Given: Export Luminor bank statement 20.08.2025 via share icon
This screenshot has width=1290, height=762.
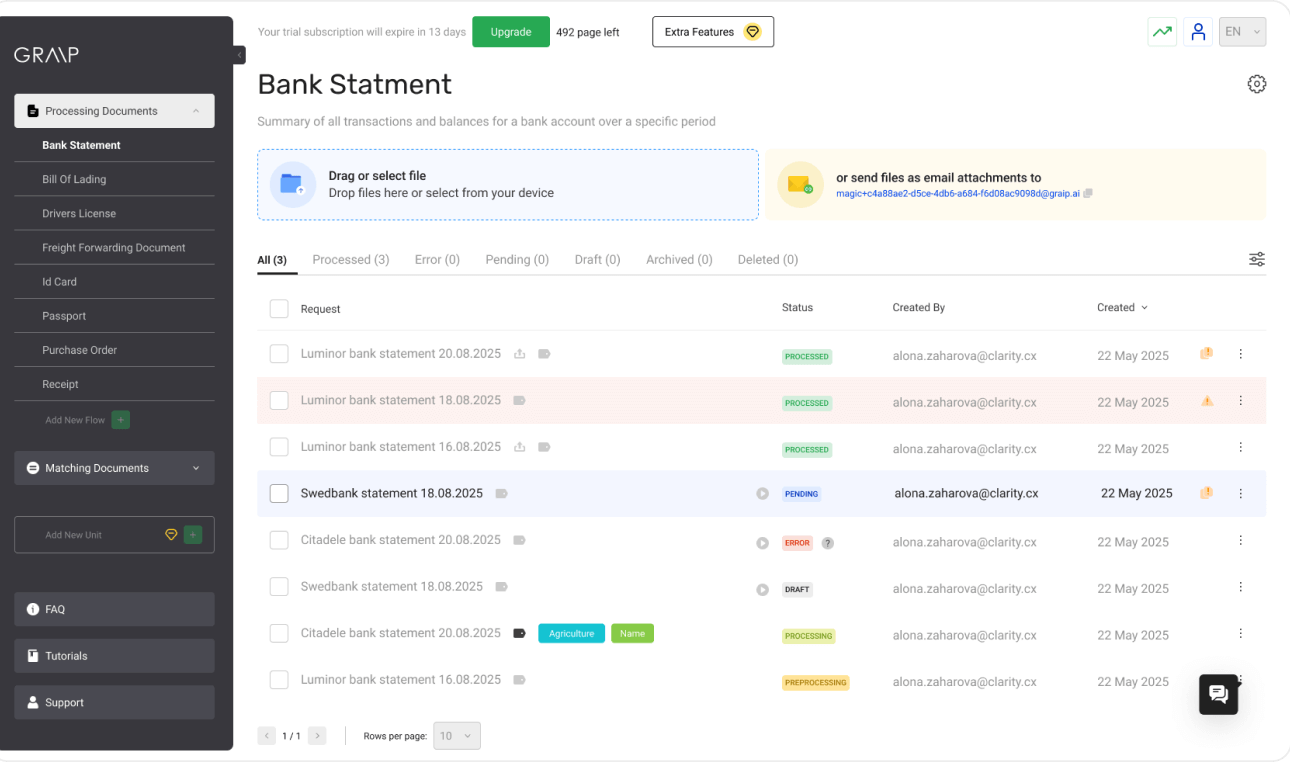Looking at the screenshot, I should (x=519, y=353).
